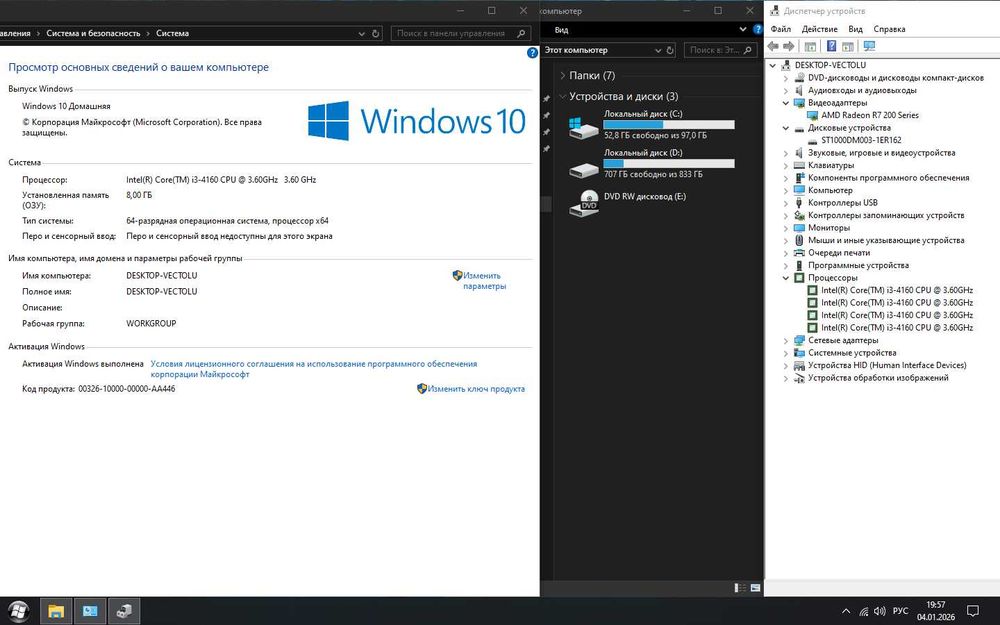Expand Клавиатуры category
This screenshot has width=1000, height=625.
coord(786,165)
